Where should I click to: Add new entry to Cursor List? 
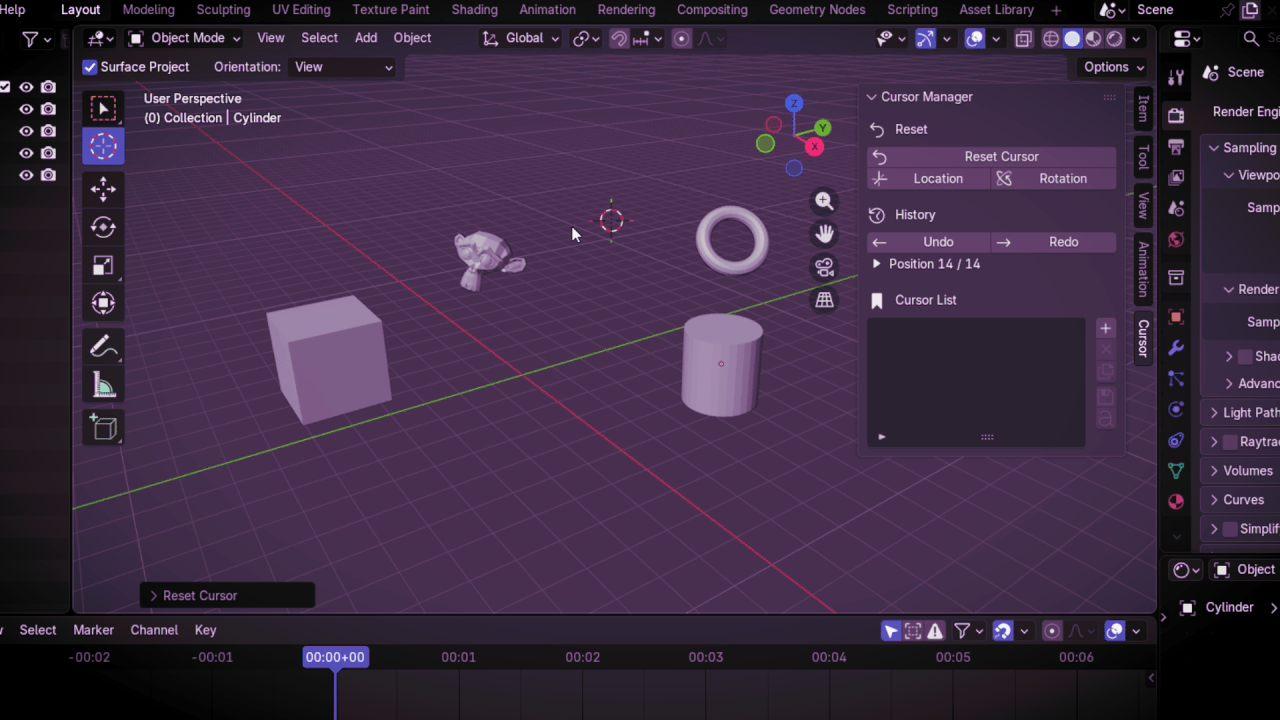click(x=1105, y=328)
